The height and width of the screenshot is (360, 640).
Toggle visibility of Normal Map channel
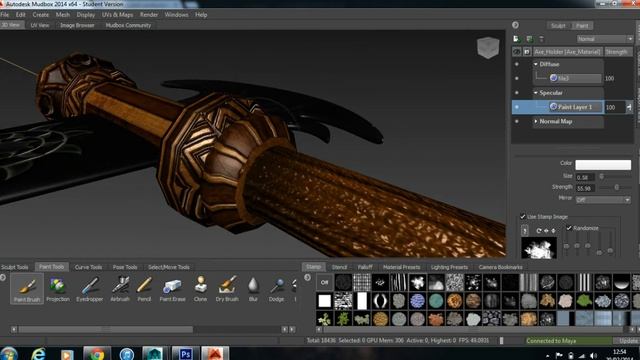[x=517, y=122]
